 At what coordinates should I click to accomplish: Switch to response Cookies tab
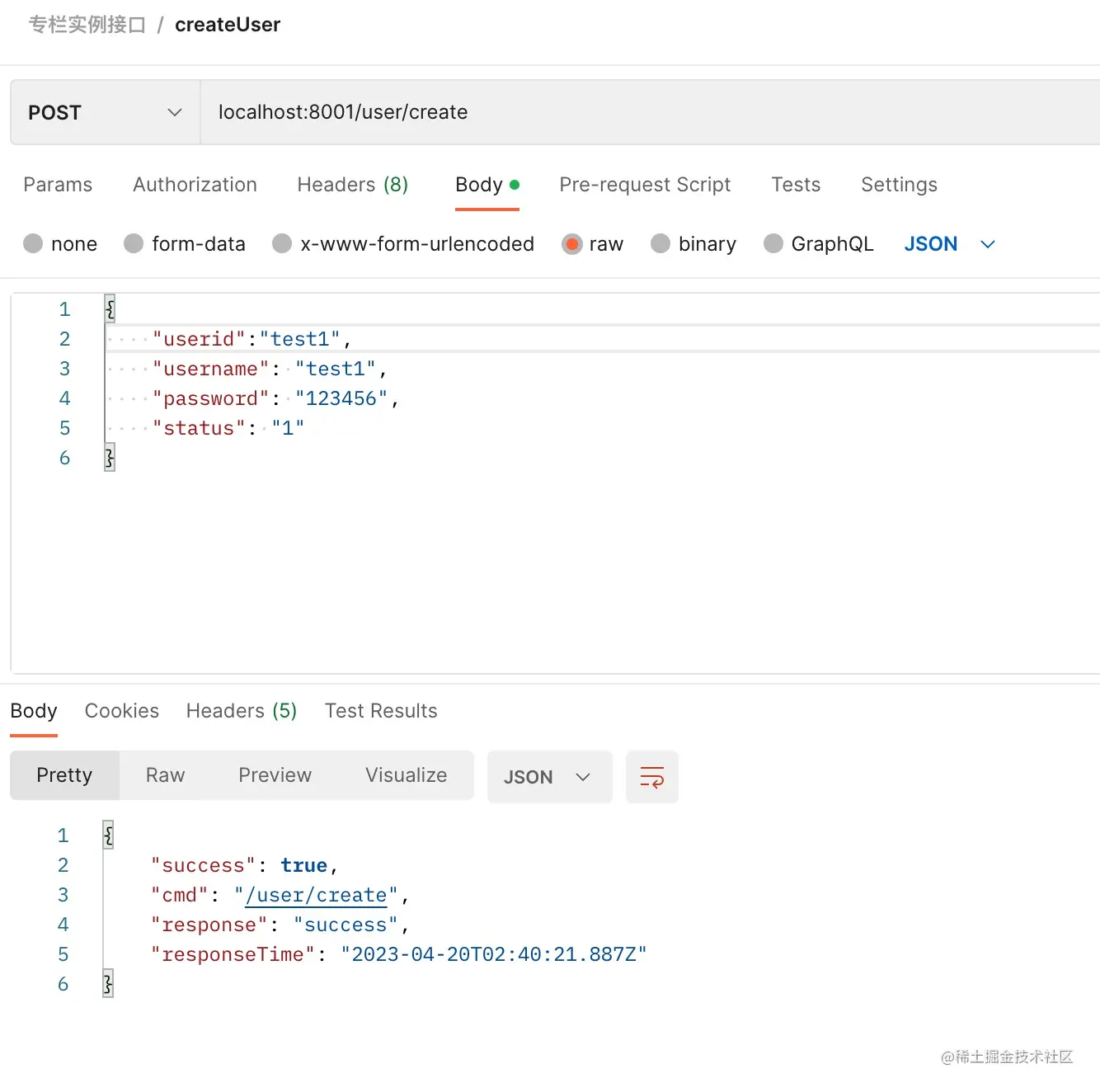pyautogui.click(x=122, y=711)
